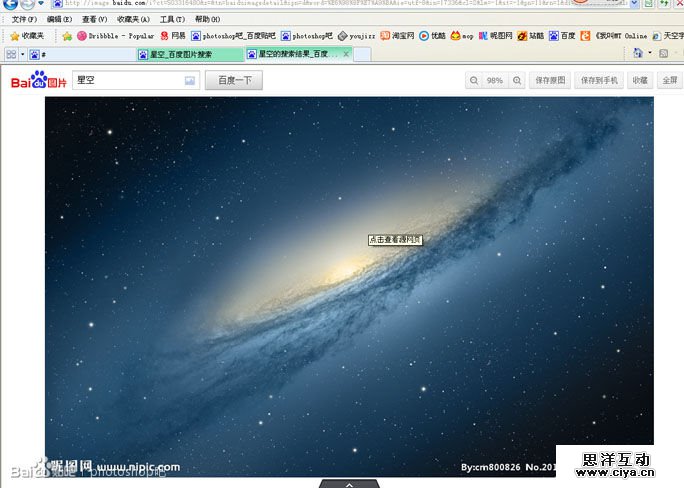Click the 保存原图 button
Image resolution: width=684 pixels, height=488 pixels.
550,80
